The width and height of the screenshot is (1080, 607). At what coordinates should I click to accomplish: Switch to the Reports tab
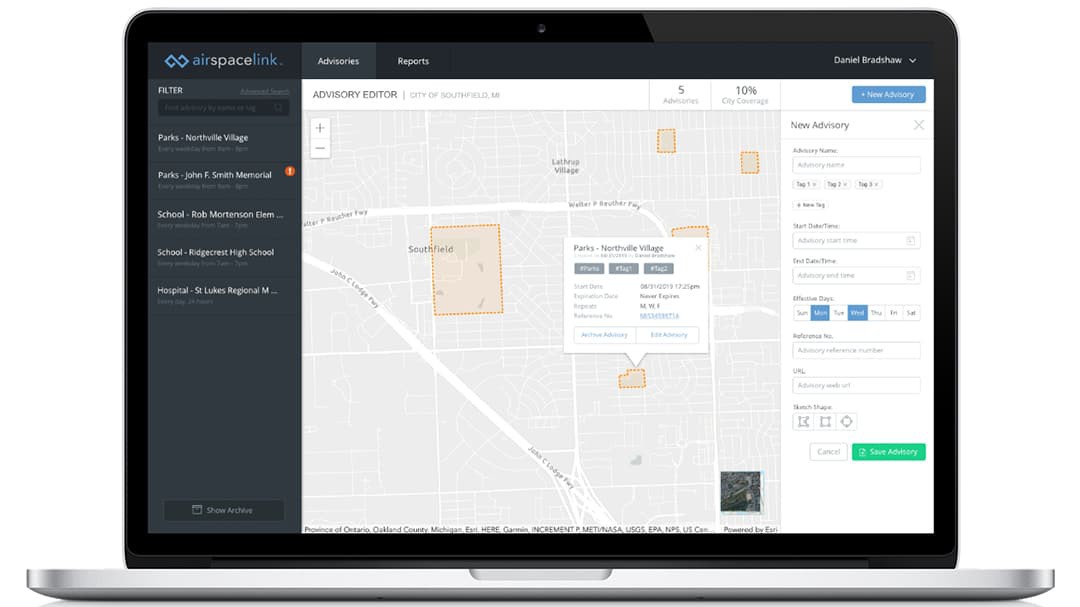click(413, 61)
